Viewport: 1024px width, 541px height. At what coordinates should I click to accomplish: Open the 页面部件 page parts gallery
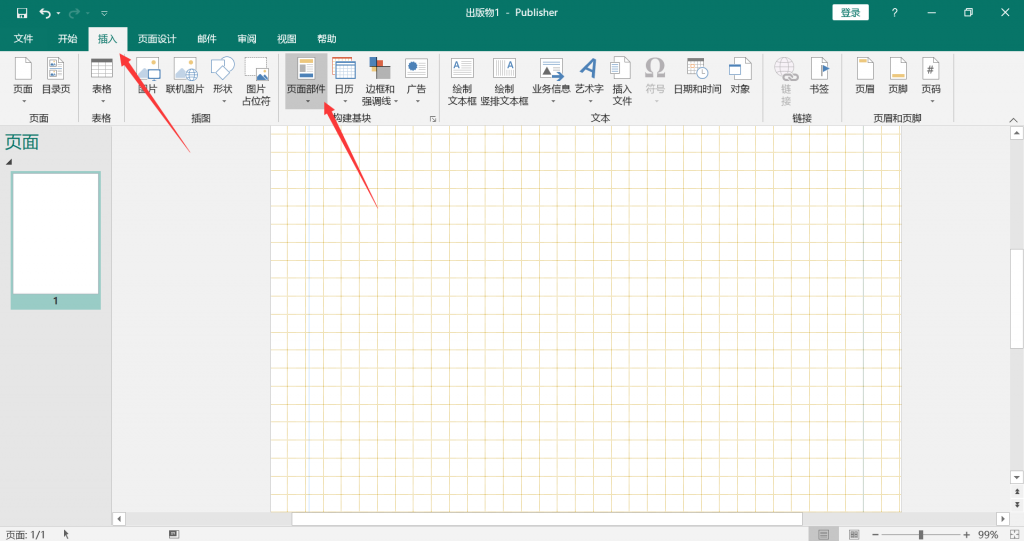(306, 80)
